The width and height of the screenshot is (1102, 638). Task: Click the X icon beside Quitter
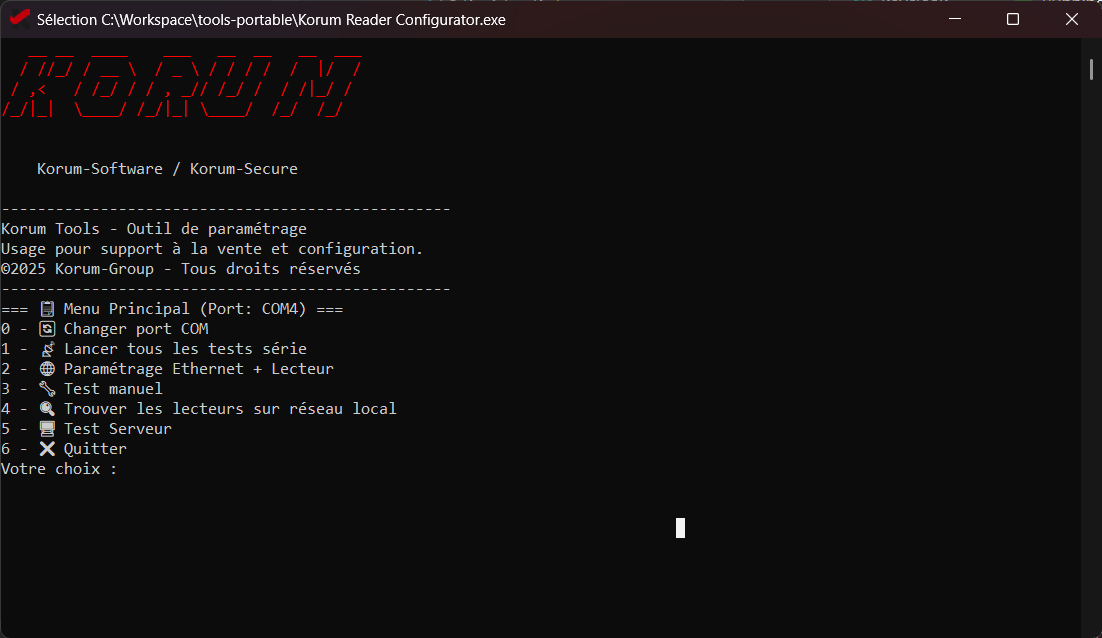47,448
